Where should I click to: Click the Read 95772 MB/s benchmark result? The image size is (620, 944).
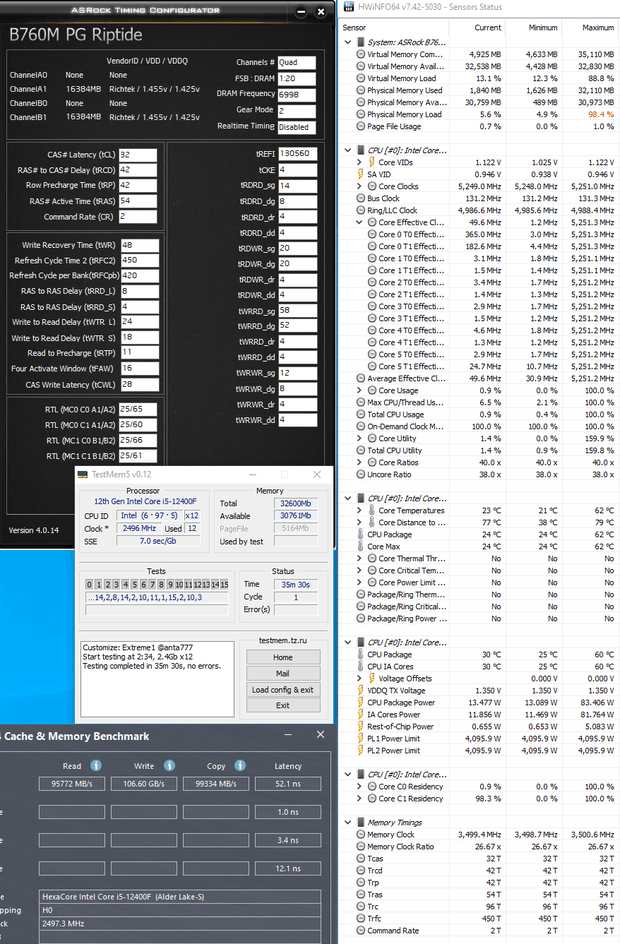[72, 784]
